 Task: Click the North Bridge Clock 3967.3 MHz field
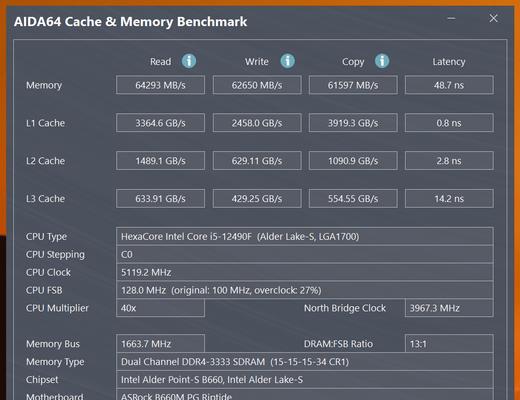pyautogui.click(x=449, y=308)
